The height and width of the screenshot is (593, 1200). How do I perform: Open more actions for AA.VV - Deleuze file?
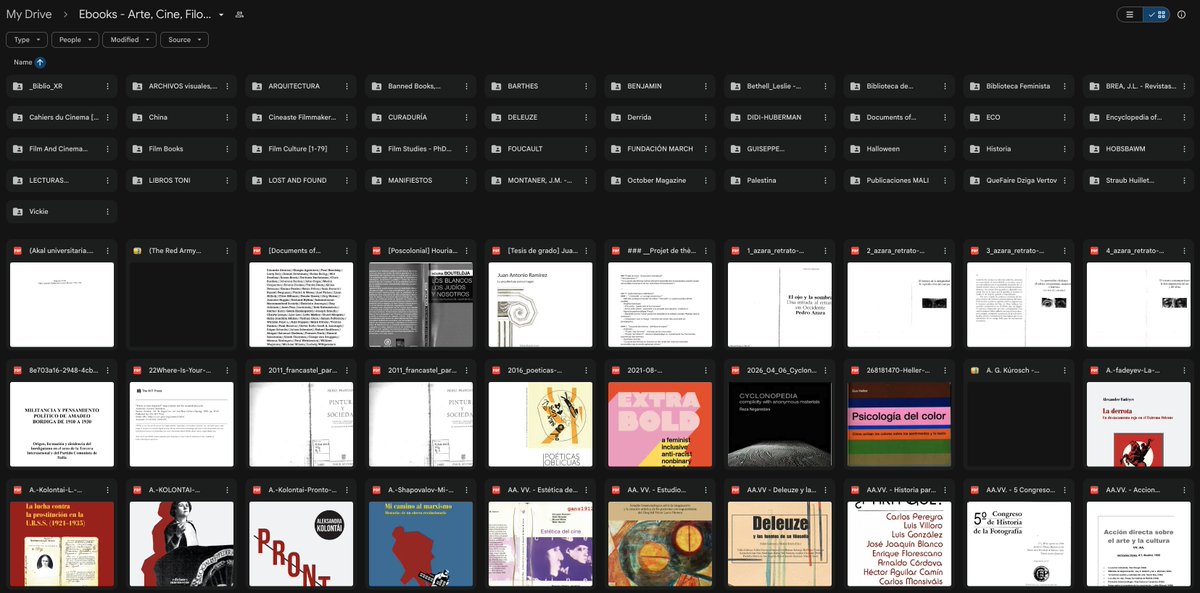(827, 490)
